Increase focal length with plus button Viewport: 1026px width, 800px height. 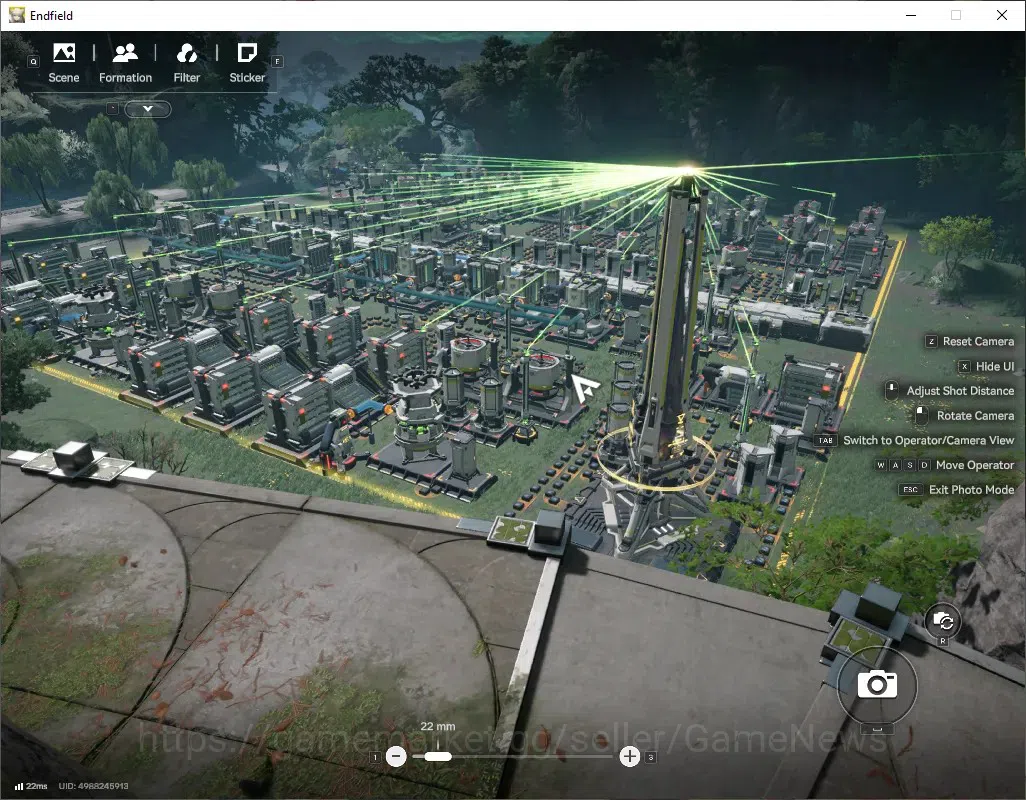[x=629, y=757]
